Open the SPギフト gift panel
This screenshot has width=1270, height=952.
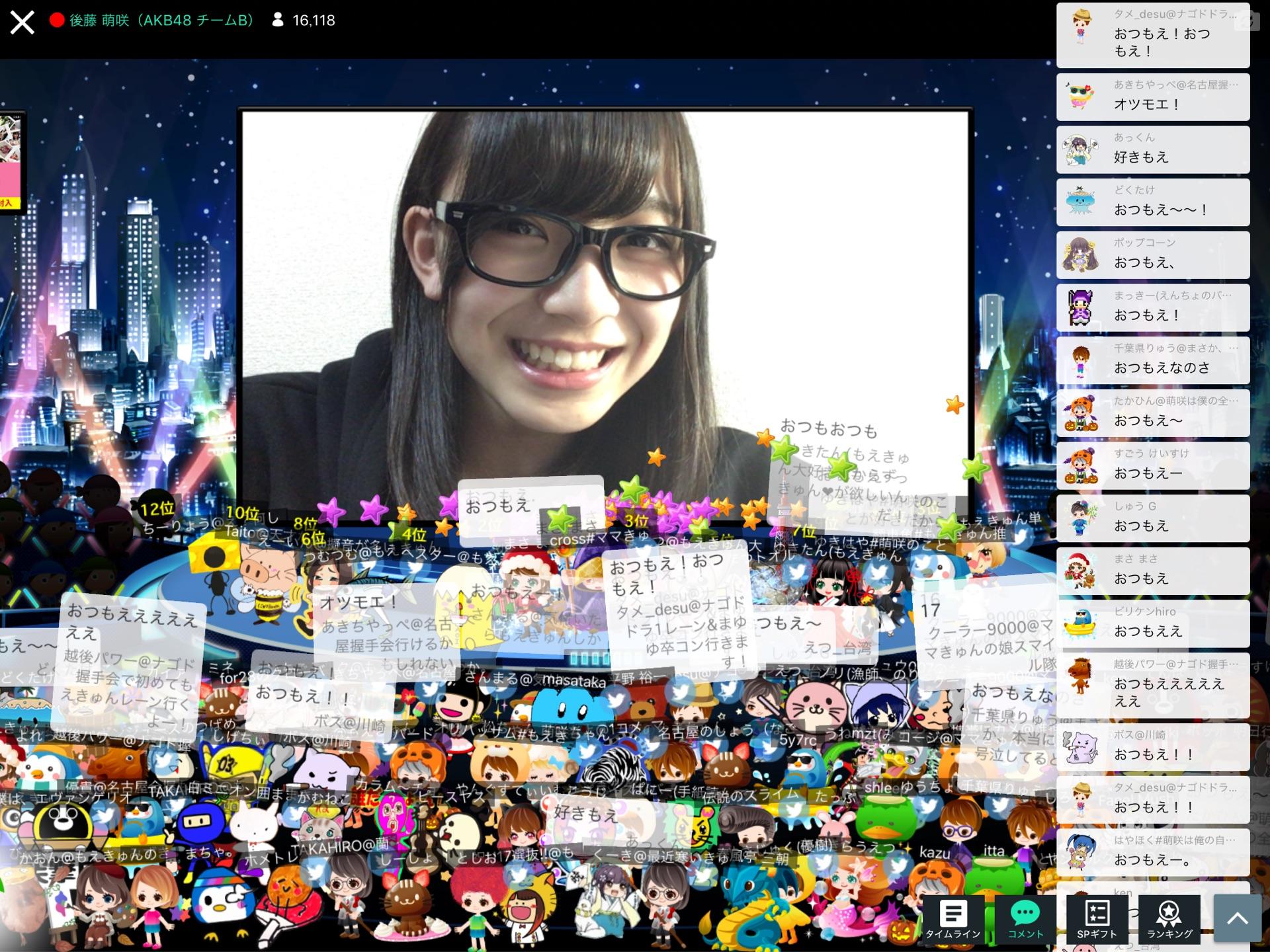pyautogui.click(x=1097, y=920)
